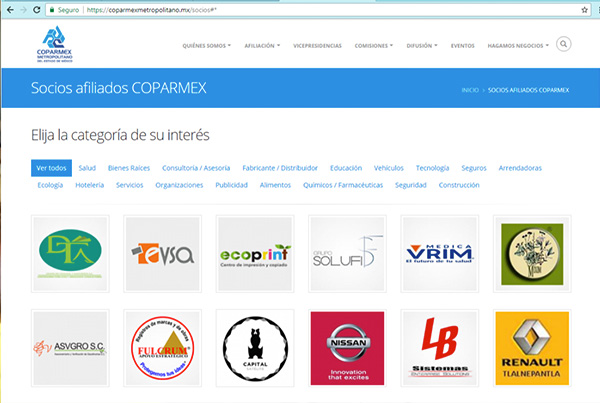The width and height of the screenshot is (600, 403).
Task: Open the Renault Tlalnepantla logo card
Action: point(532,348)
